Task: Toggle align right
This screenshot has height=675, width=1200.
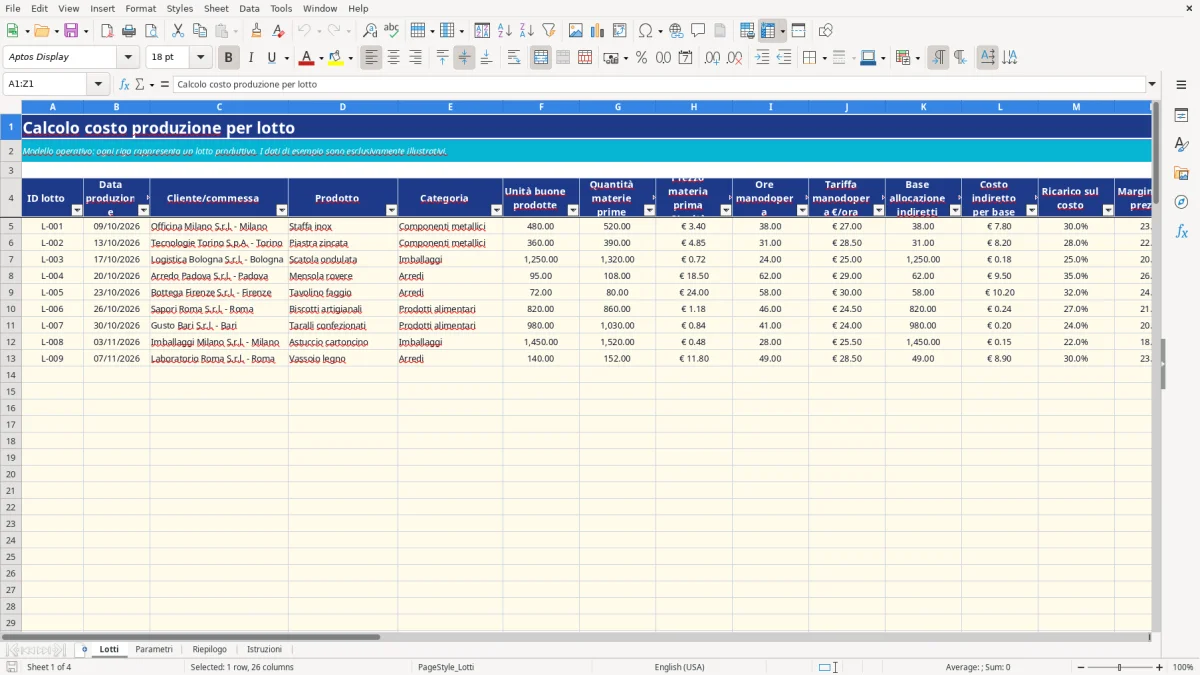Action: tap(415, 58)
